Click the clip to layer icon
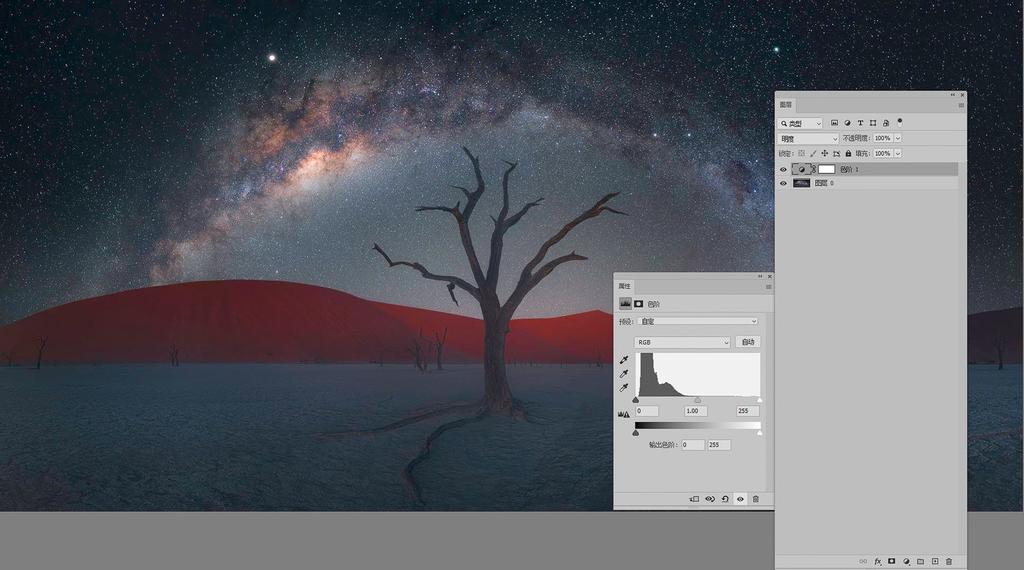The image size is (1024, 570). coord(694,499)
